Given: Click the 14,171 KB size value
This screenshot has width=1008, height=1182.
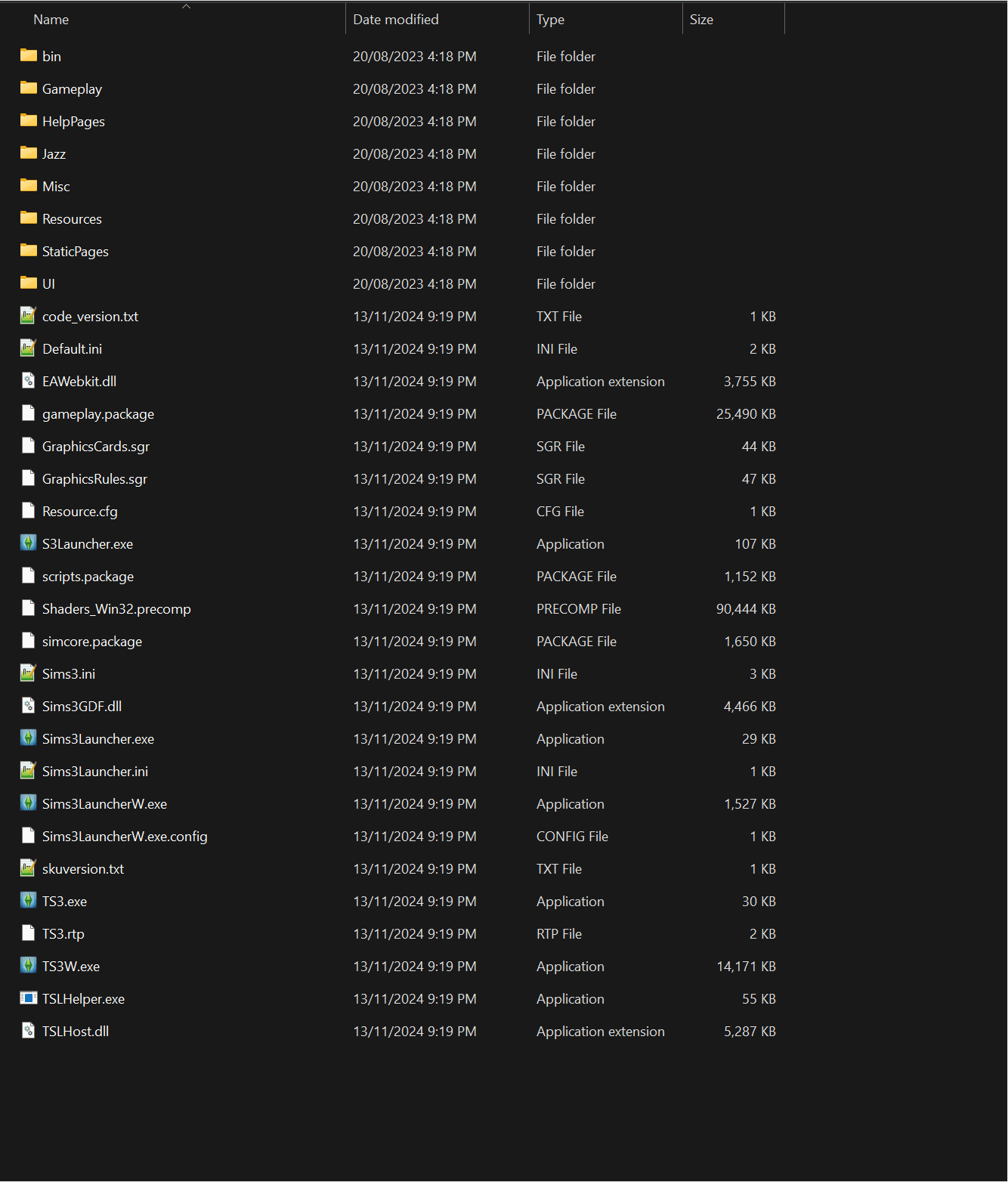Looking at the screenshot, I should (746, 967).
